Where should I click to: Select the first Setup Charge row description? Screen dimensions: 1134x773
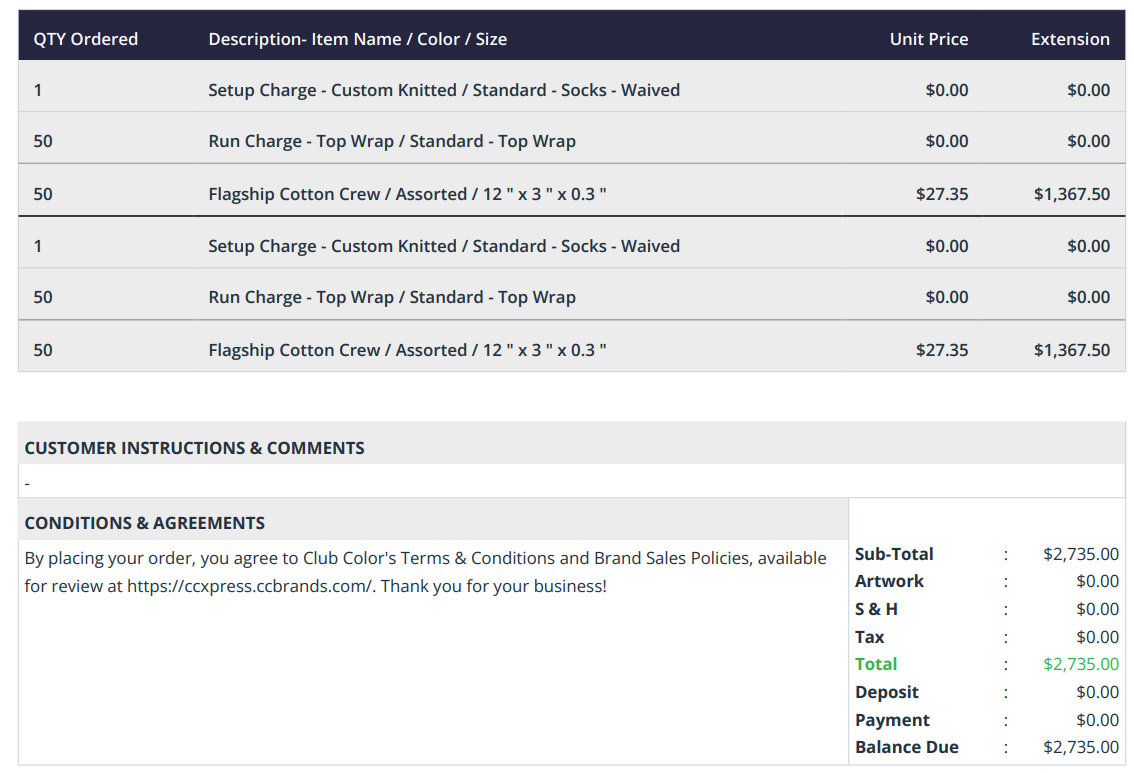(x=444, y=90)
